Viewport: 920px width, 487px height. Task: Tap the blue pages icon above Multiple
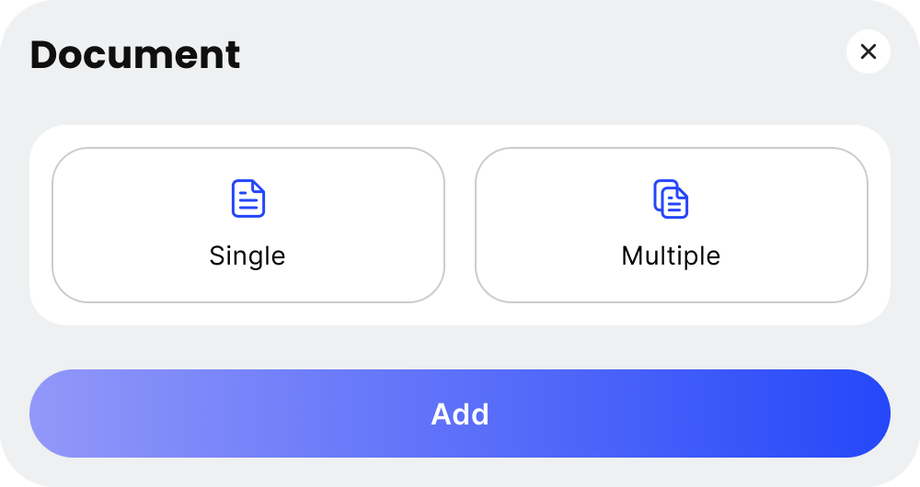click(x=671, y=199)
